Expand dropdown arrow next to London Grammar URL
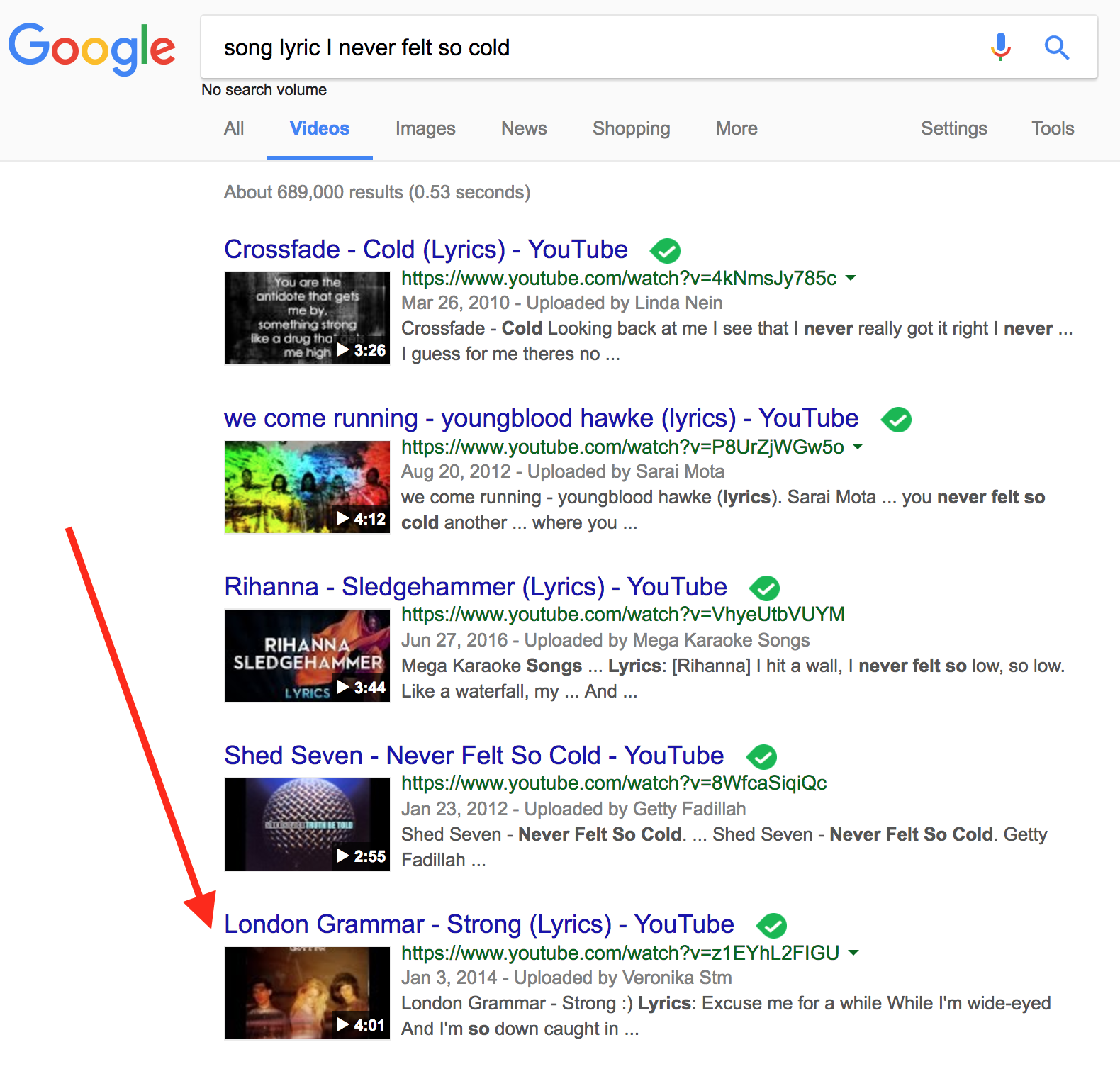1120x1069 pixels. click(854, 953)
